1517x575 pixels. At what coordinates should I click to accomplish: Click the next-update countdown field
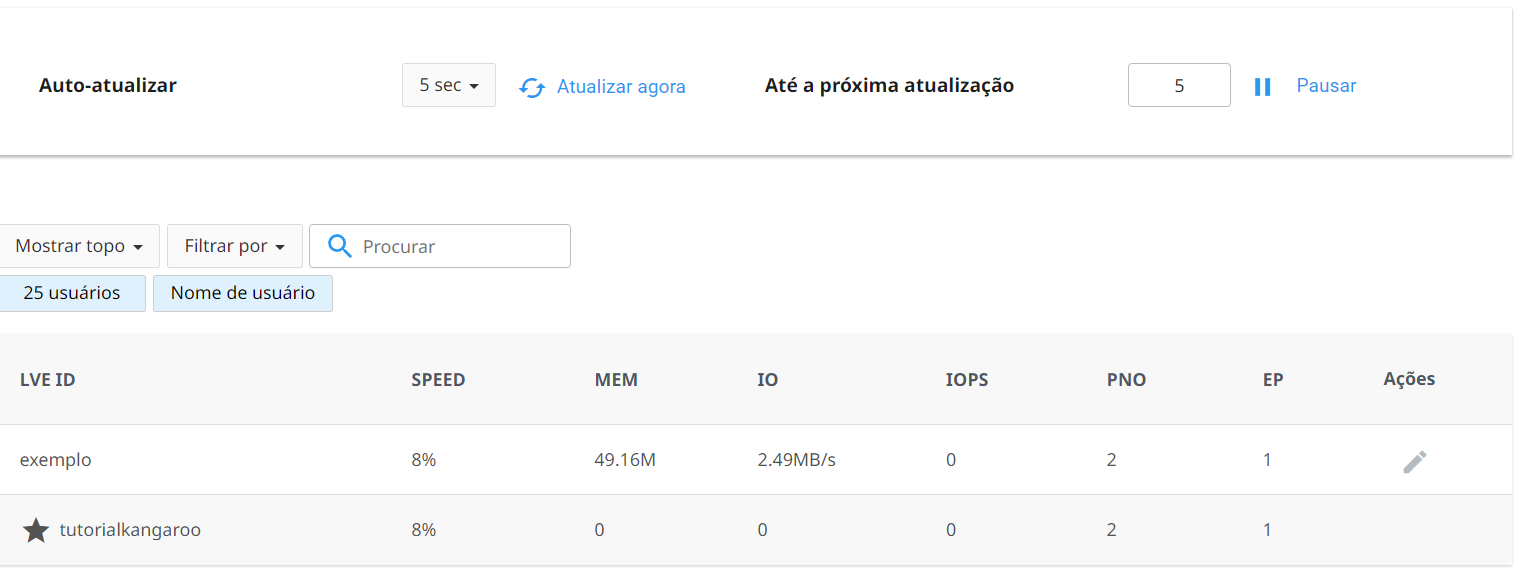[x=1179, y=86]
